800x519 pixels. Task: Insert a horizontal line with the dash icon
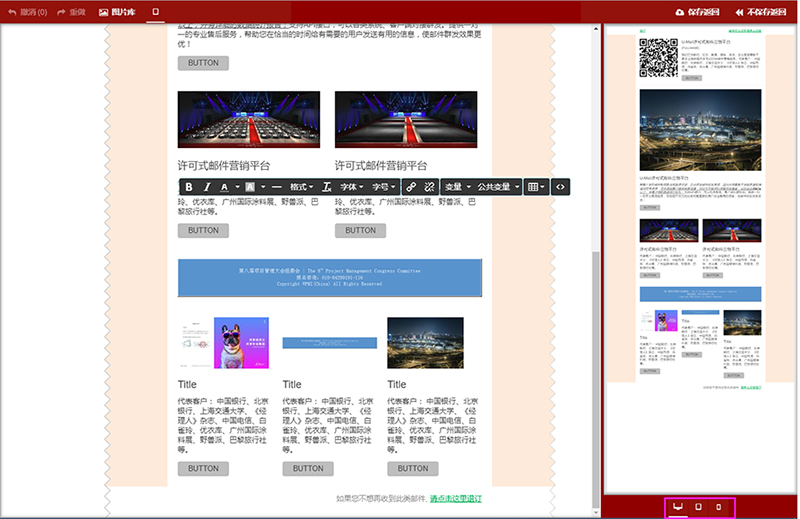pos(276,187)
